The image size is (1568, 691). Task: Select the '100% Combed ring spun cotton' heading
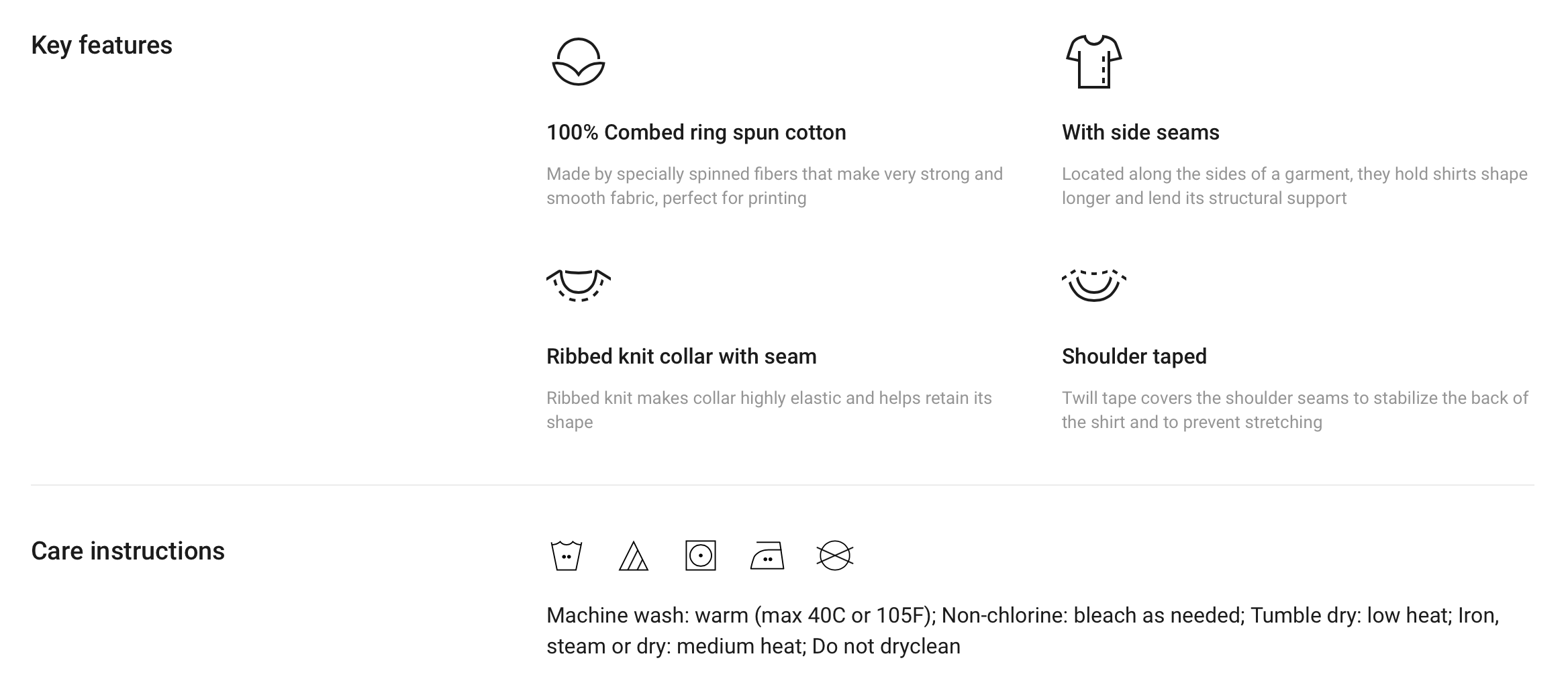696,132
